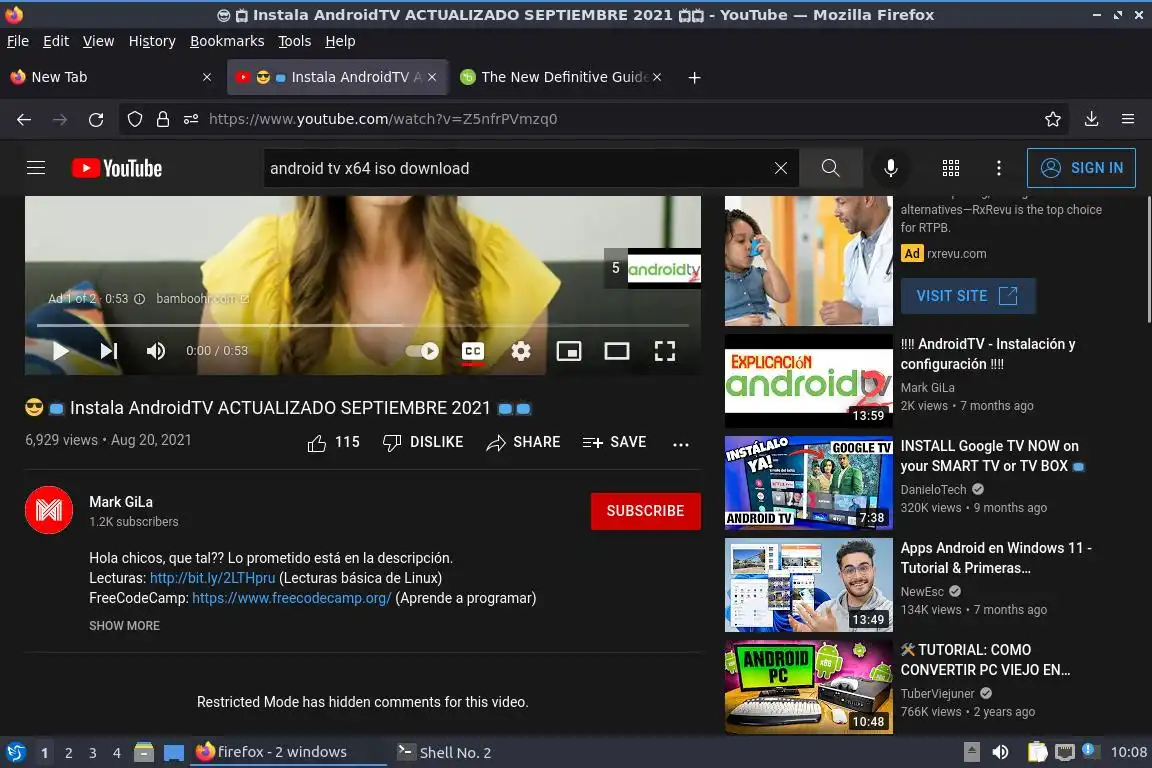
Task: Start voice search with the microphone
Action: click(x=890, y=168)
